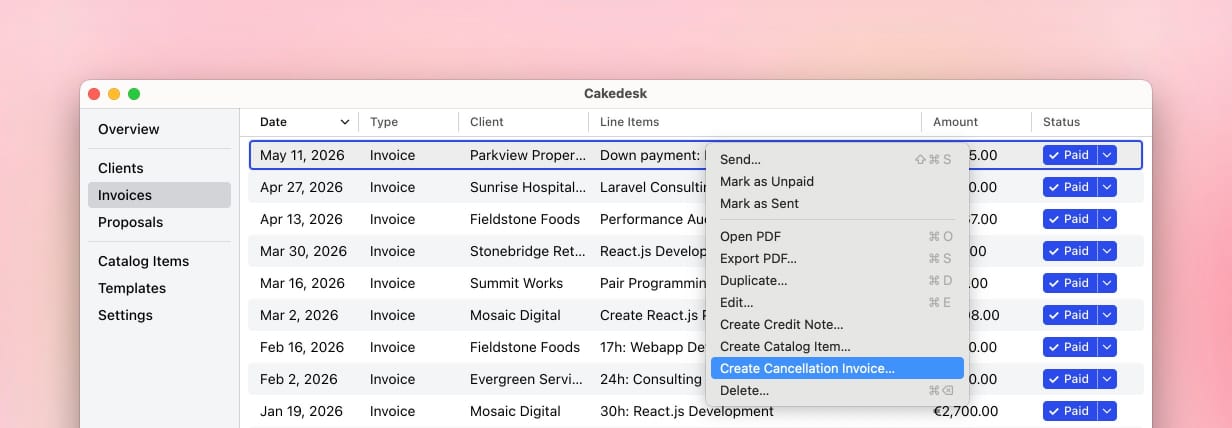Choose Export PDF… menu entry

tap(837, 258)
